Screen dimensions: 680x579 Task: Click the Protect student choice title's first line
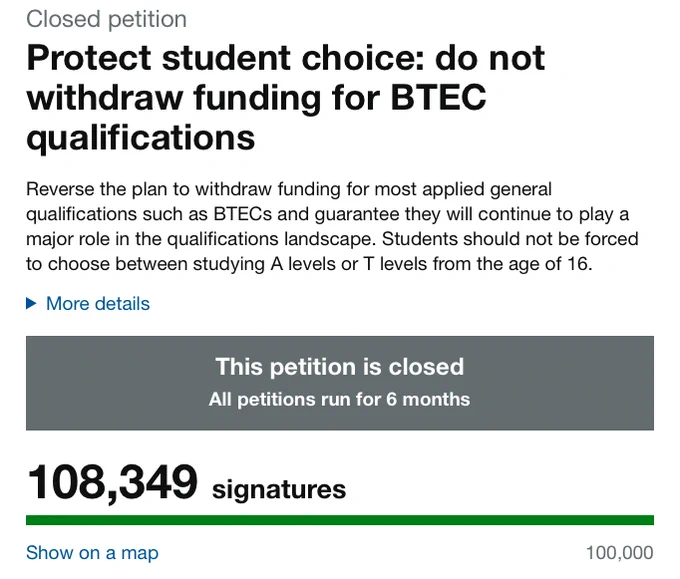click(x=286, y=58)
